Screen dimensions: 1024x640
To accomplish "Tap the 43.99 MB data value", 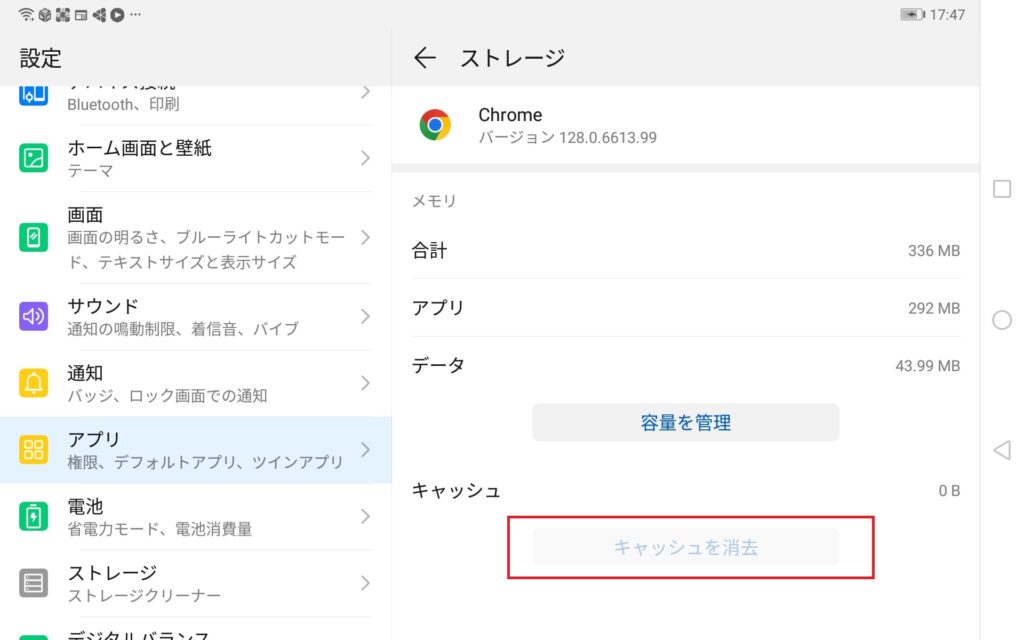I will (927, 366).
